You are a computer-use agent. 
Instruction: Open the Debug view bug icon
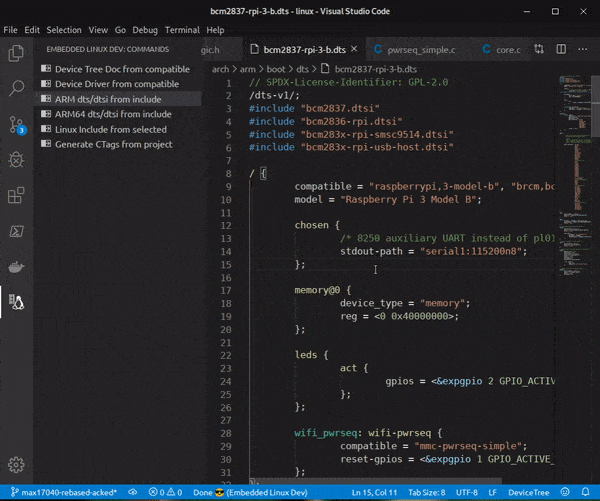point(16,160)
